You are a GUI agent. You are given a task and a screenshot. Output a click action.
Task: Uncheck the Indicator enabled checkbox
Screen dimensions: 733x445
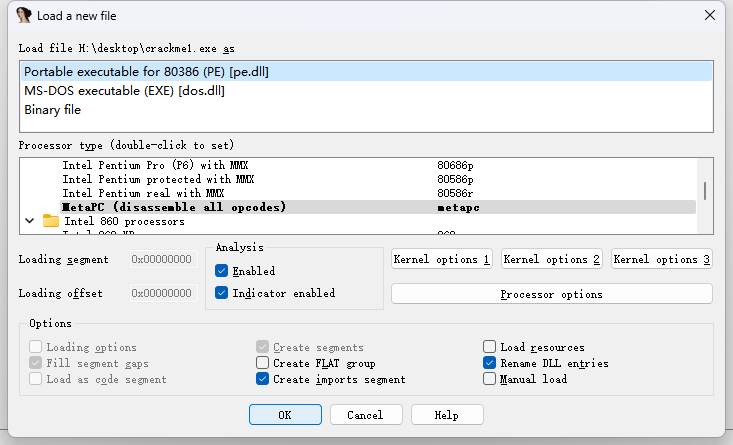click(222, 293)
